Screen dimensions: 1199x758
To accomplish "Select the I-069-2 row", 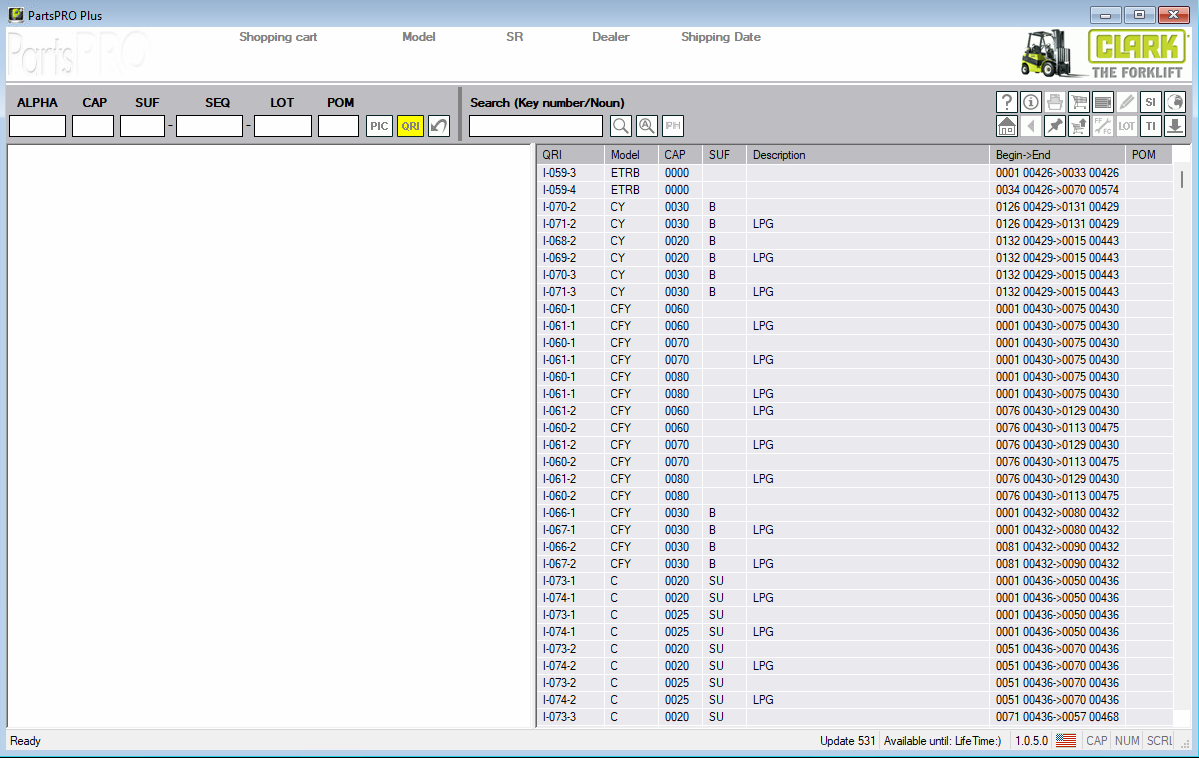I will (x=854, y=258).
